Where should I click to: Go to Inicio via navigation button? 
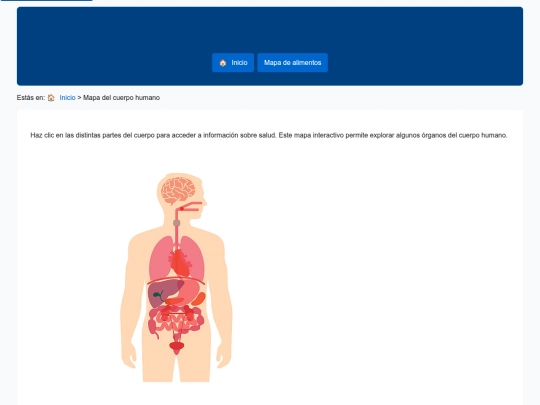pos(233,63)
